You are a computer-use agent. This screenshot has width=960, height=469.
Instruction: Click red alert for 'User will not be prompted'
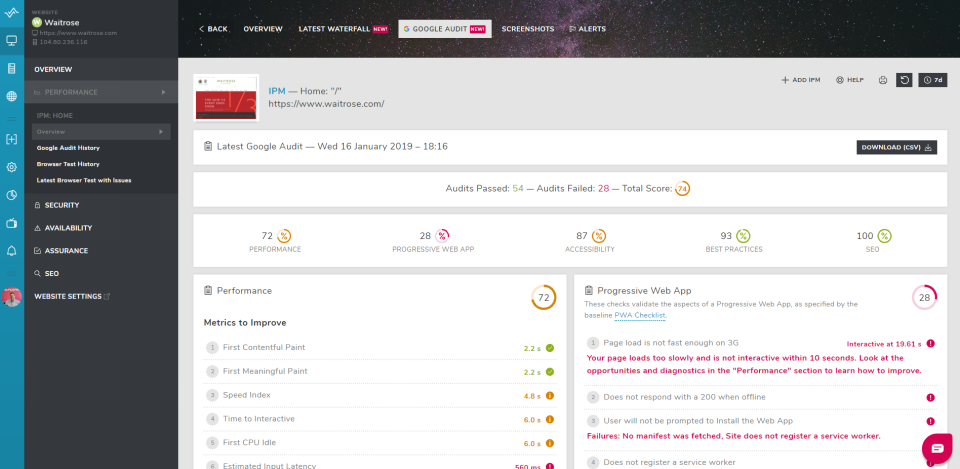coord(931,421)
